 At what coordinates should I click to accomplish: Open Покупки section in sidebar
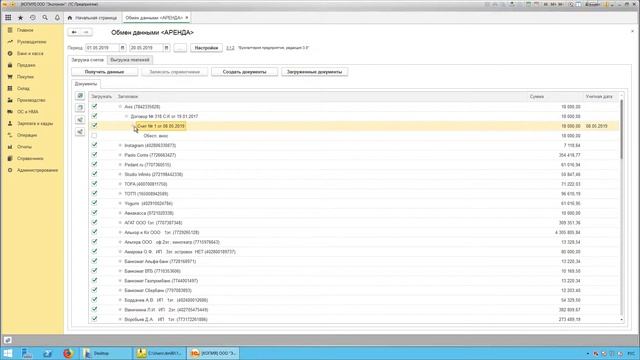[25, 77]
